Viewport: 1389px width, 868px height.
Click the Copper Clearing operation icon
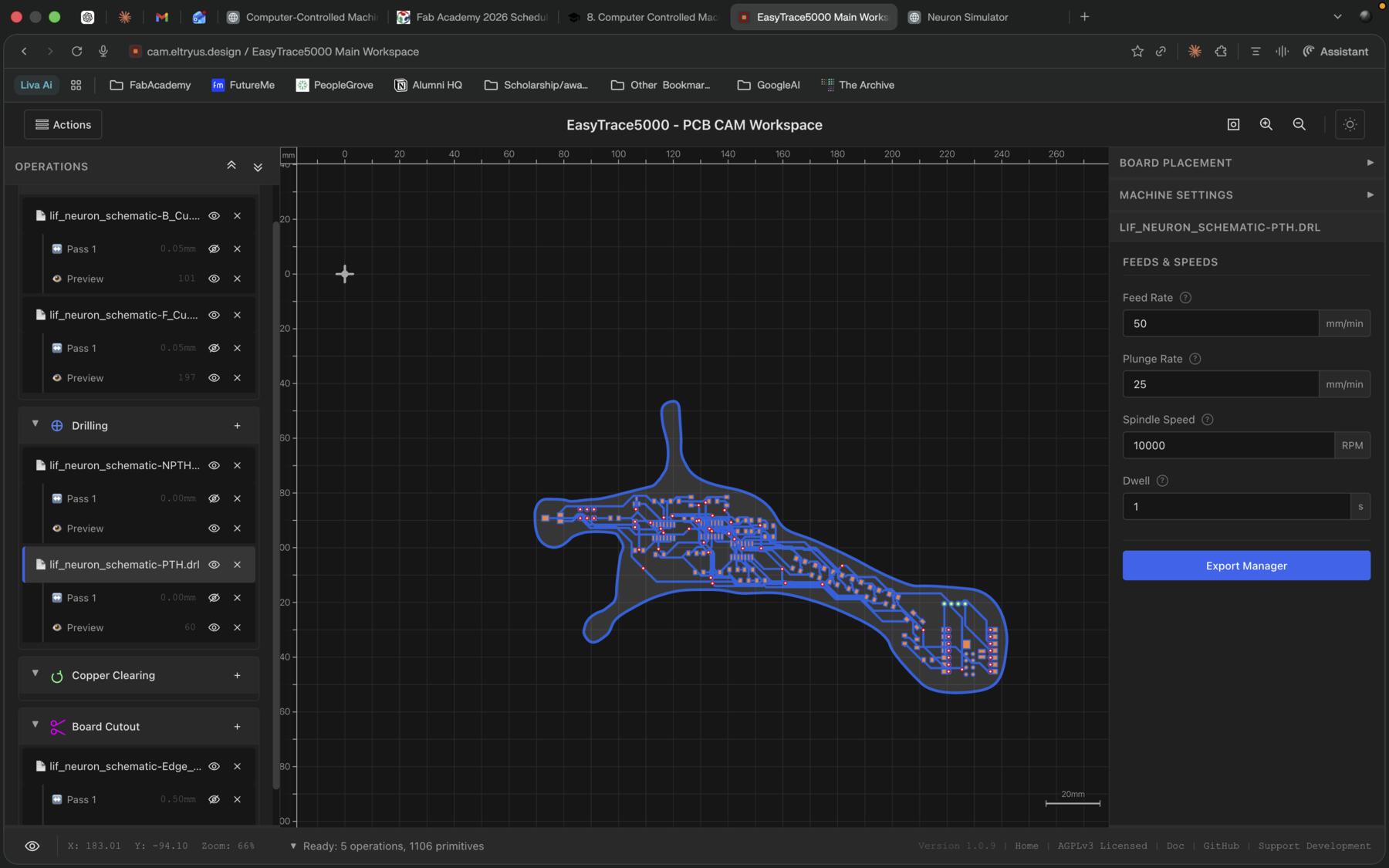click(x=57, y=675)
